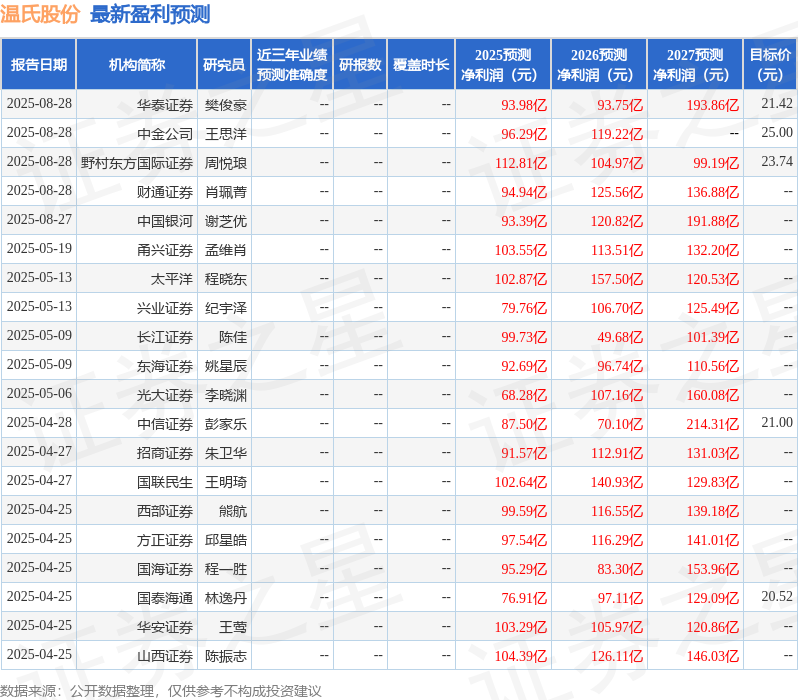Click the 温氏股份 title text
The width and height of the screenshot is (798, 700).
pyautogui.click(x=40, y=14)
